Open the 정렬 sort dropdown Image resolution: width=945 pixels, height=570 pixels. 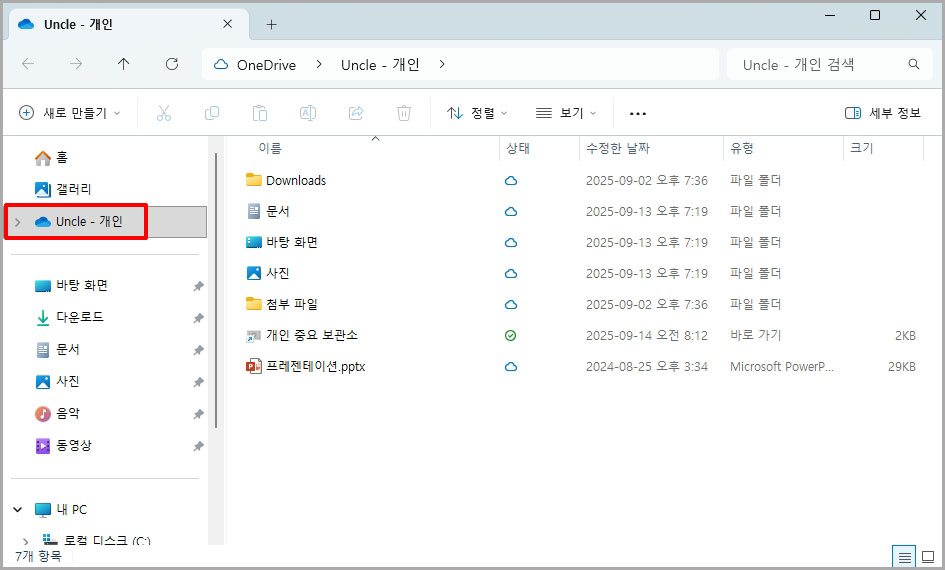477,113
